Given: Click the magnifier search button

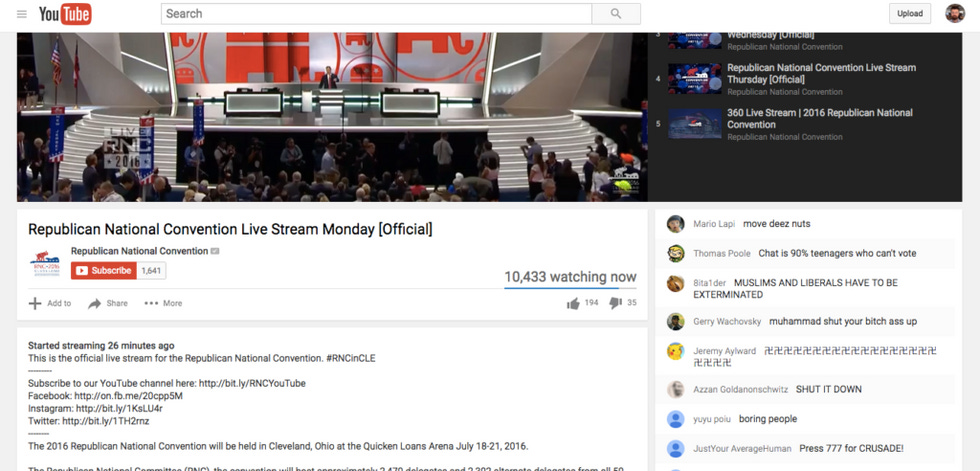Looking at the screenshot, I should pos(616,14).
